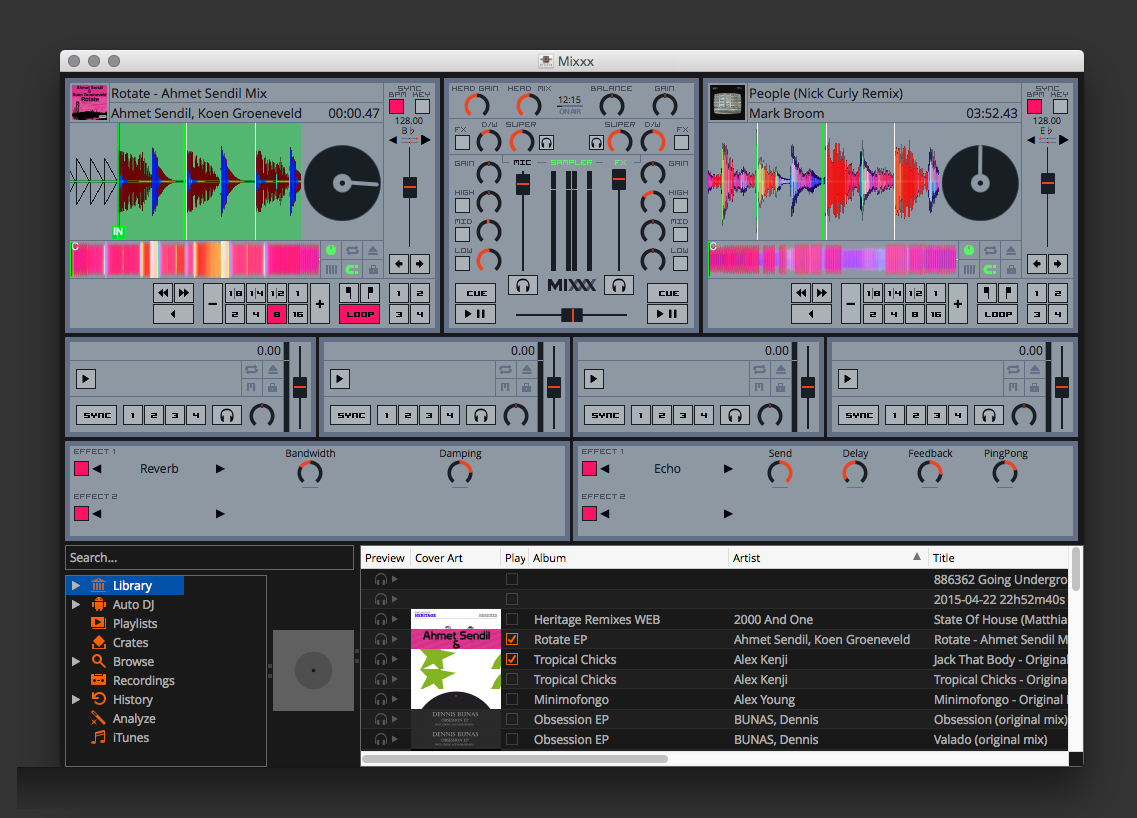Select iTunes in the library sidebar
The height and width of the screenshot is (818, 1137).
(130, 737)
